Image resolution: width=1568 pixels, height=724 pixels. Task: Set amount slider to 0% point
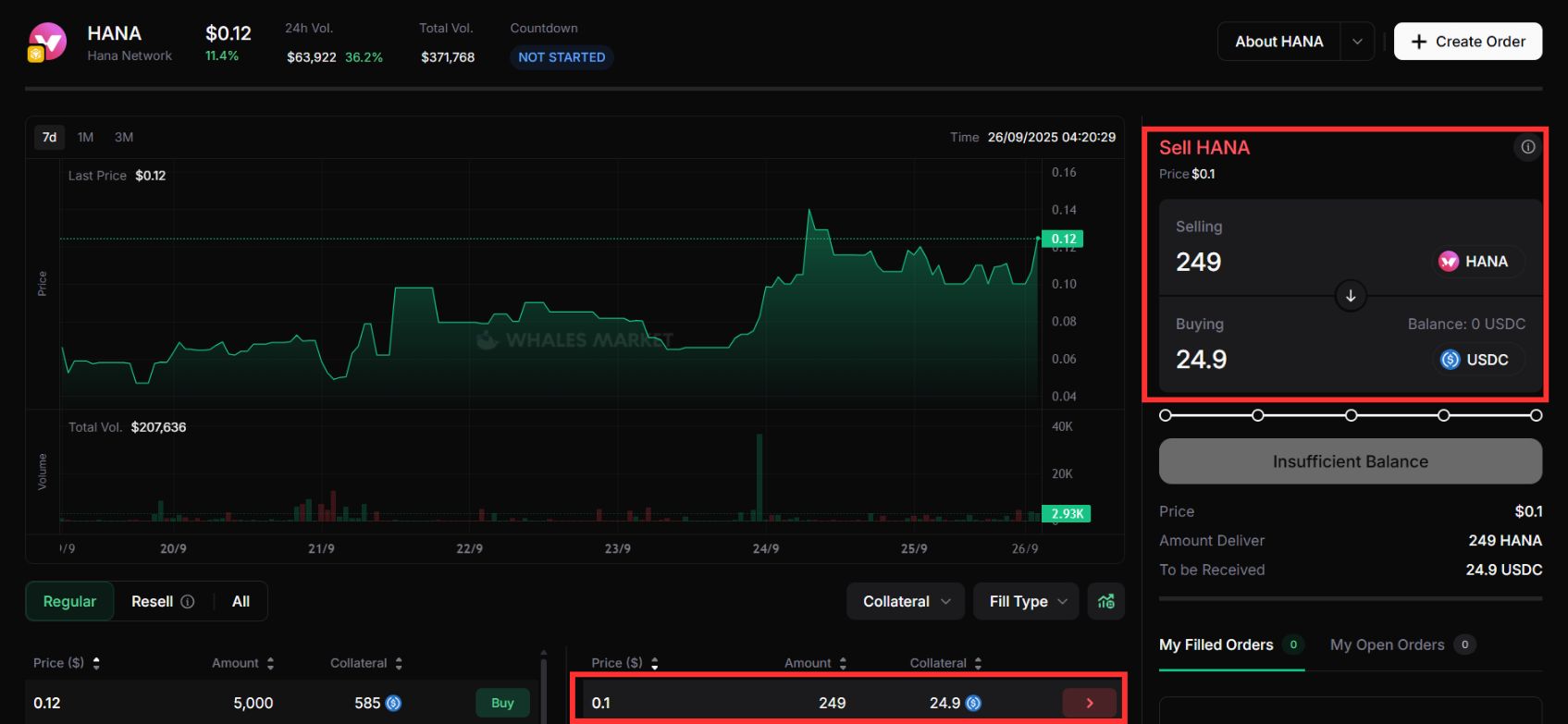(1166, 416)
